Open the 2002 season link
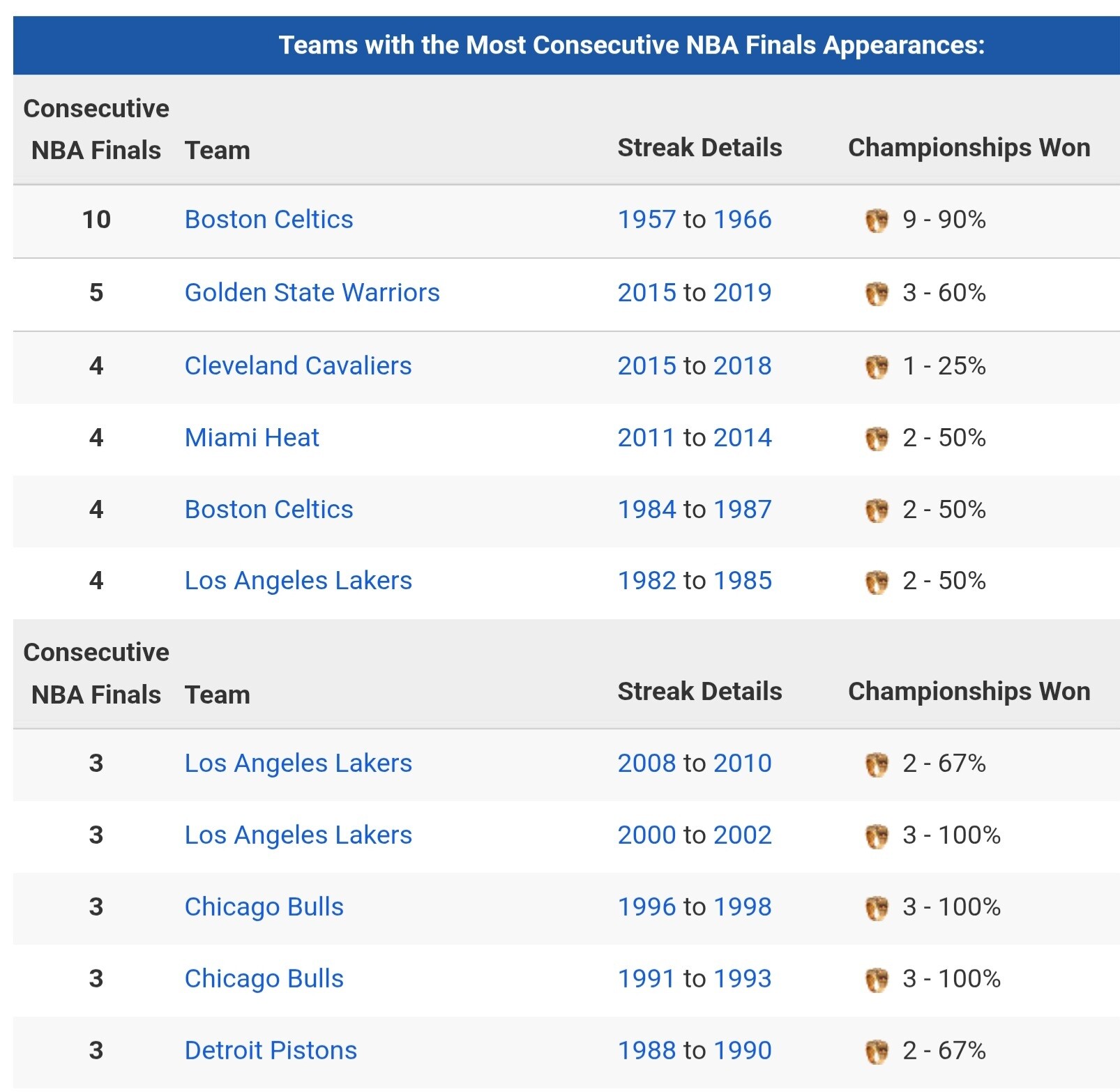 point(742,835)
